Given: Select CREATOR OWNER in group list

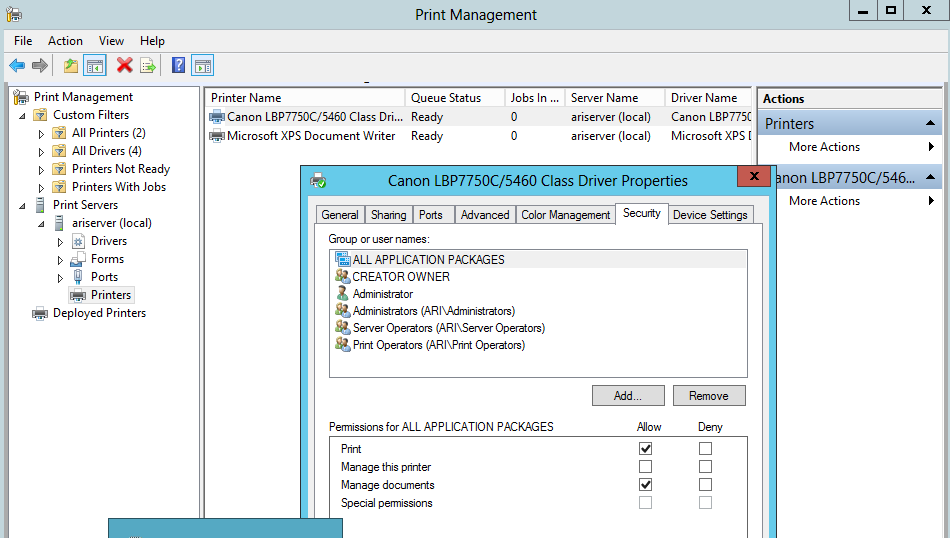Looking at the screenshot, I should coord(401,276).
